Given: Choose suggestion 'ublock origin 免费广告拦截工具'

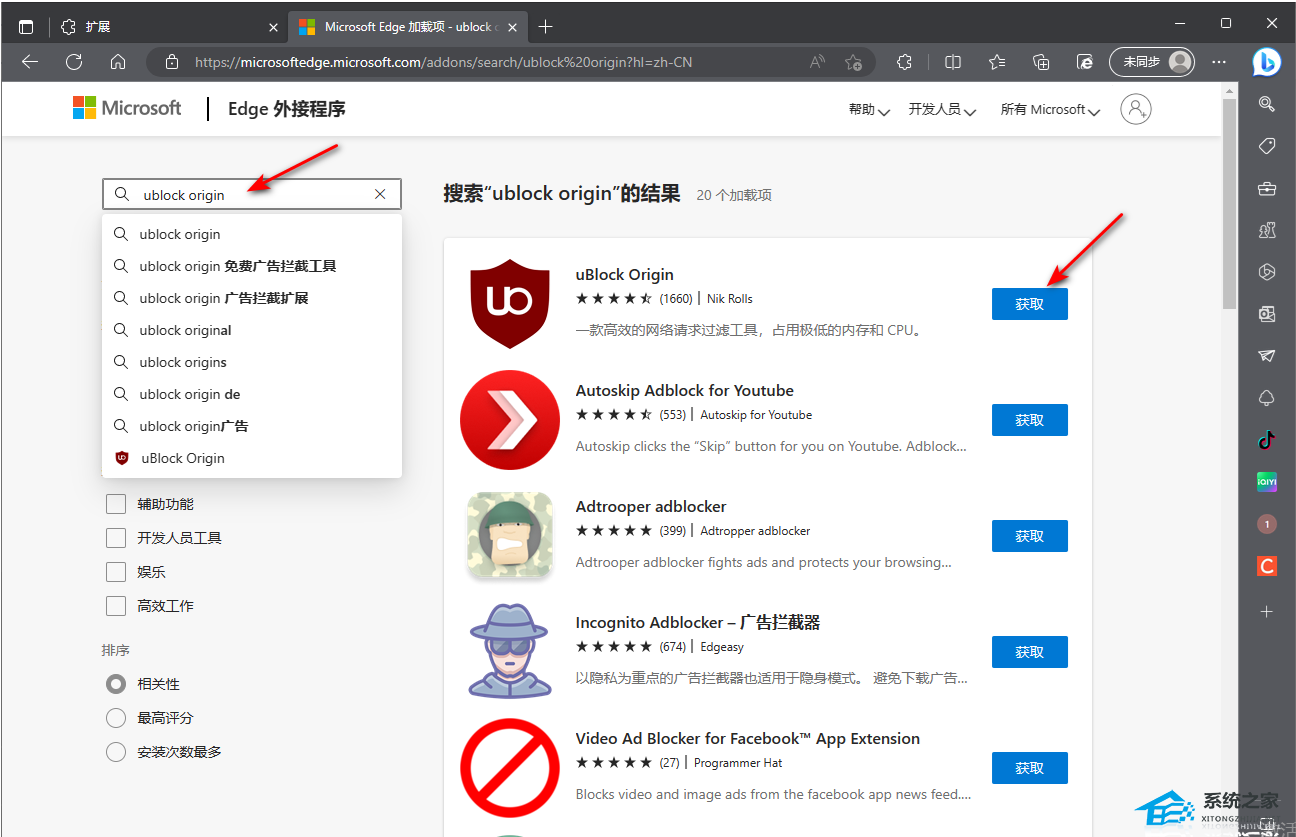Looking at the screenshot, I should click(252, 266).
